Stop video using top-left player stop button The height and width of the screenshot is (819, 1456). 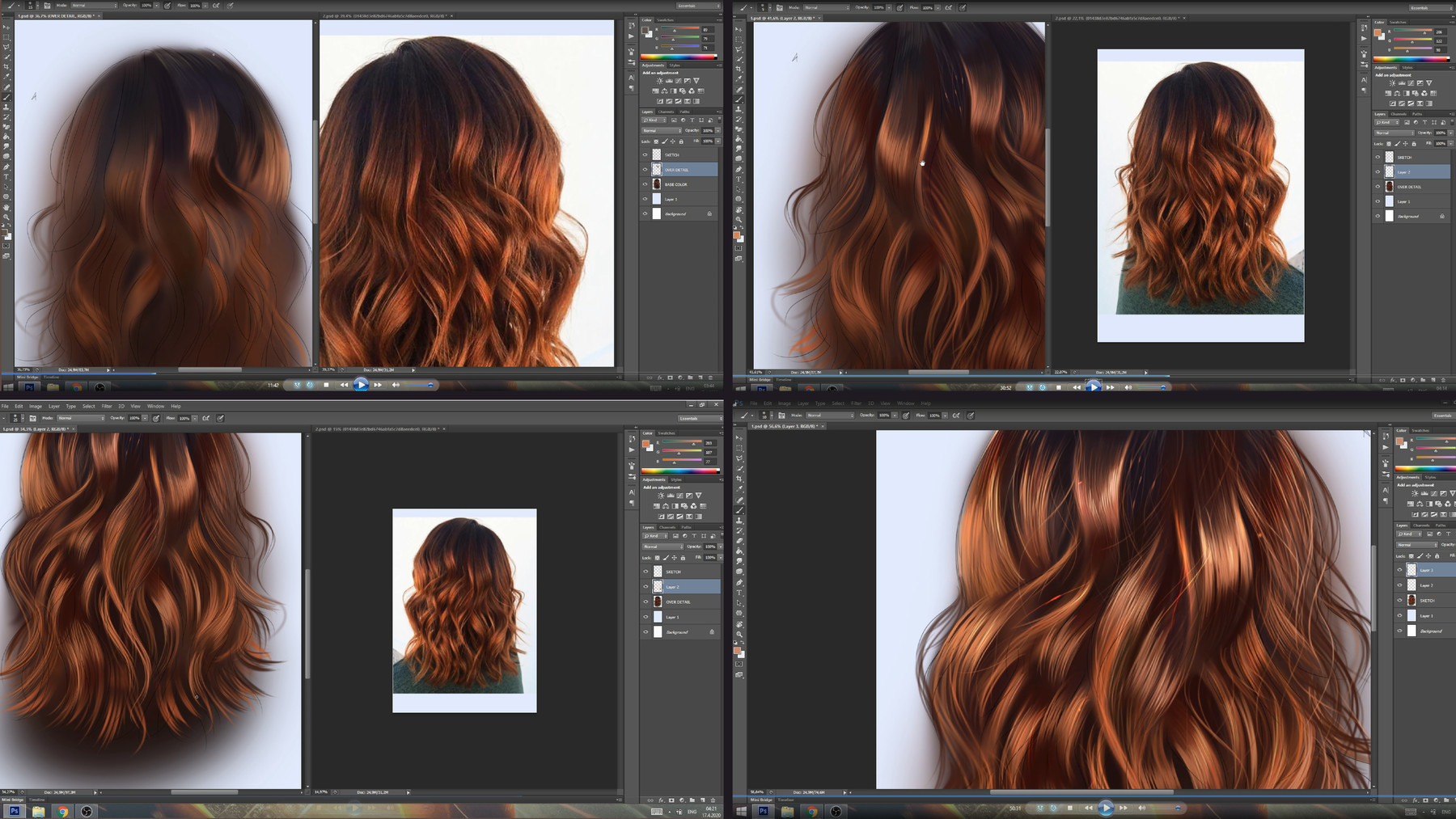pos(326,385)
